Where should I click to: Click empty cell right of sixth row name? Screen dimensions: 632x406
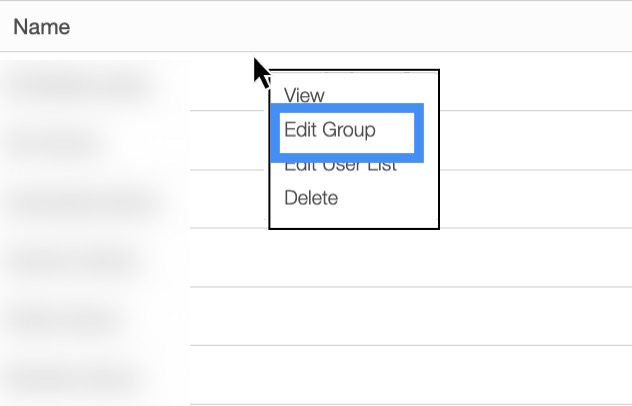[400, 377]
